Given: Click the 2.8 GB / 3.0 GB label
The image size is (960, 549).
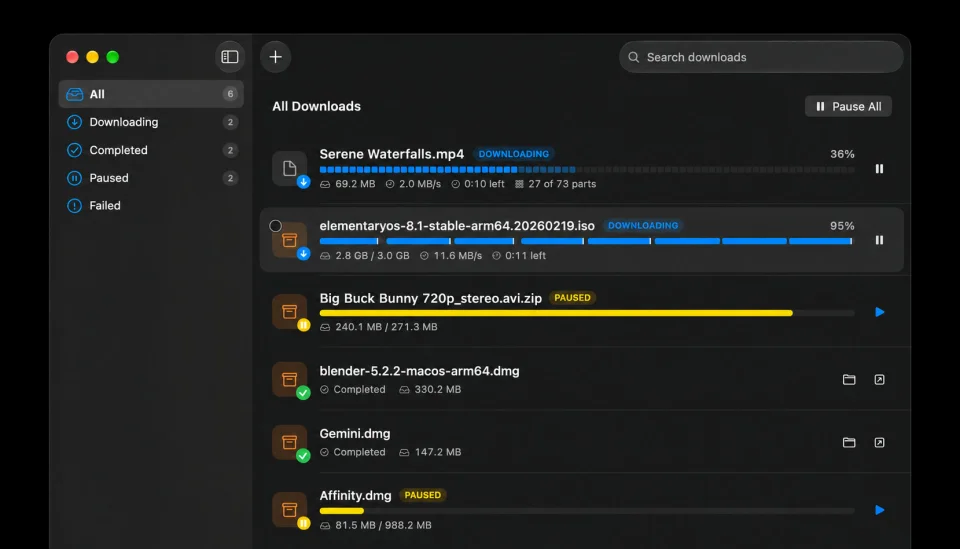Looking at the screenshot, I should (372, 255).
